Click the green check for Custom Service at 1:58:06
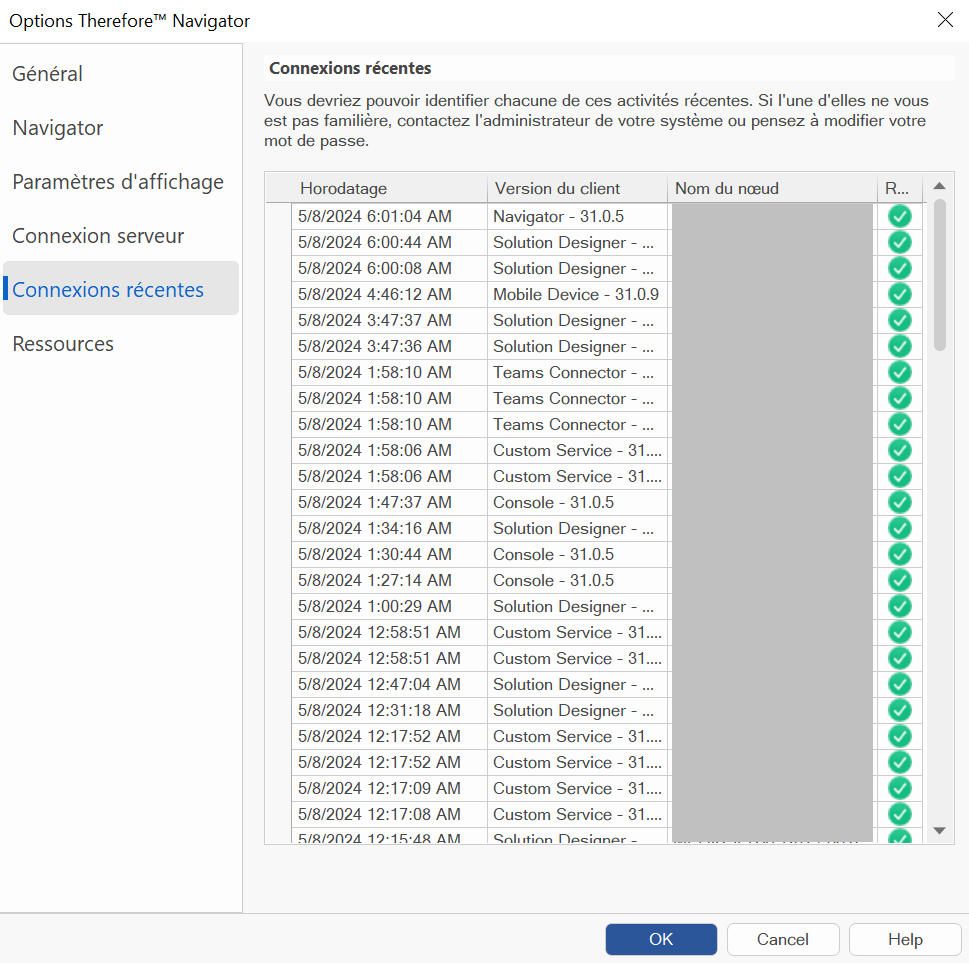 (898, 450)
